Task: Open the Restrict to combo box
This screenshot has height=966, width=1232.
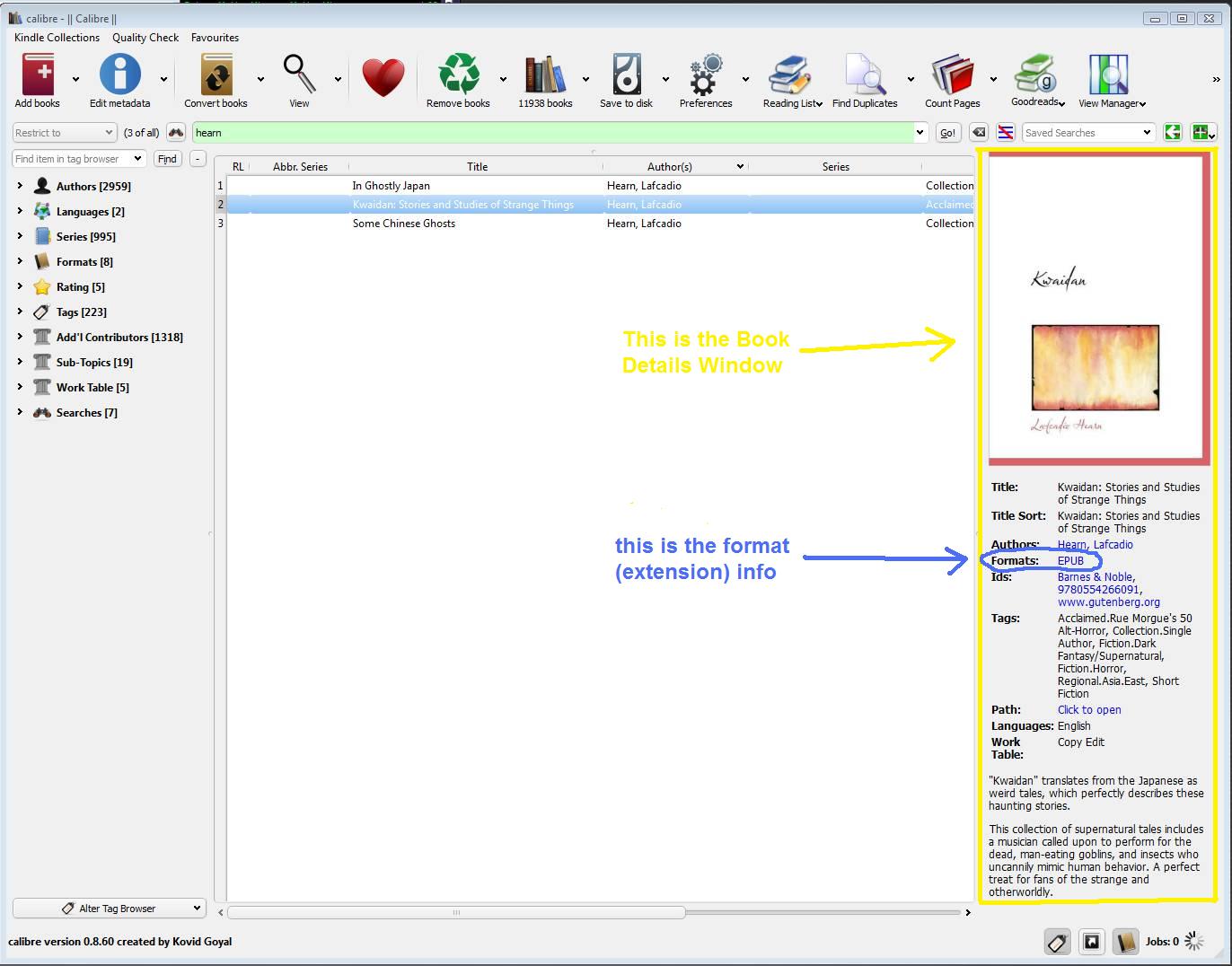Action: [x=64, y=133]
